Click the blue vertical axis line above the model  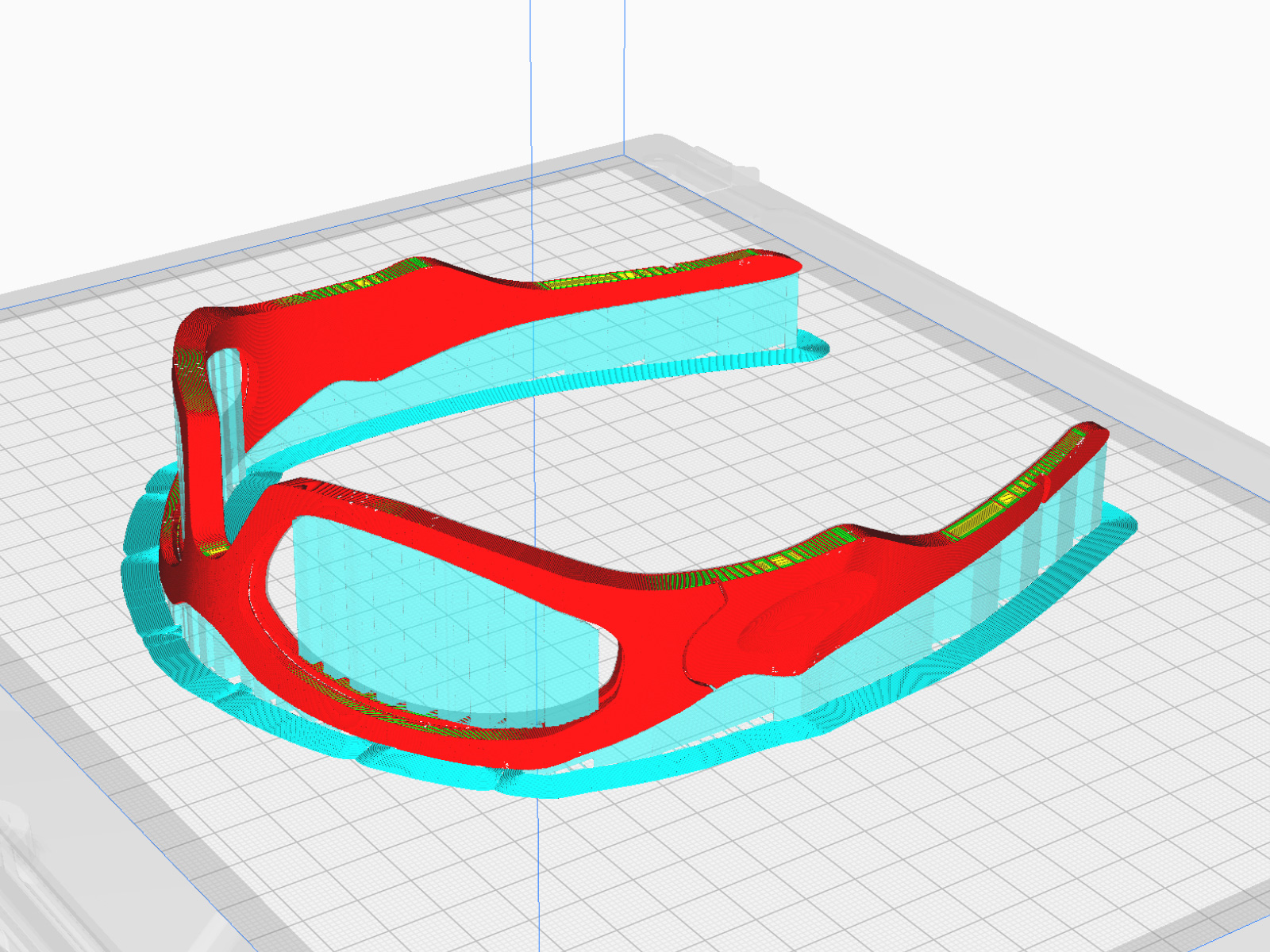click(530, 79)
